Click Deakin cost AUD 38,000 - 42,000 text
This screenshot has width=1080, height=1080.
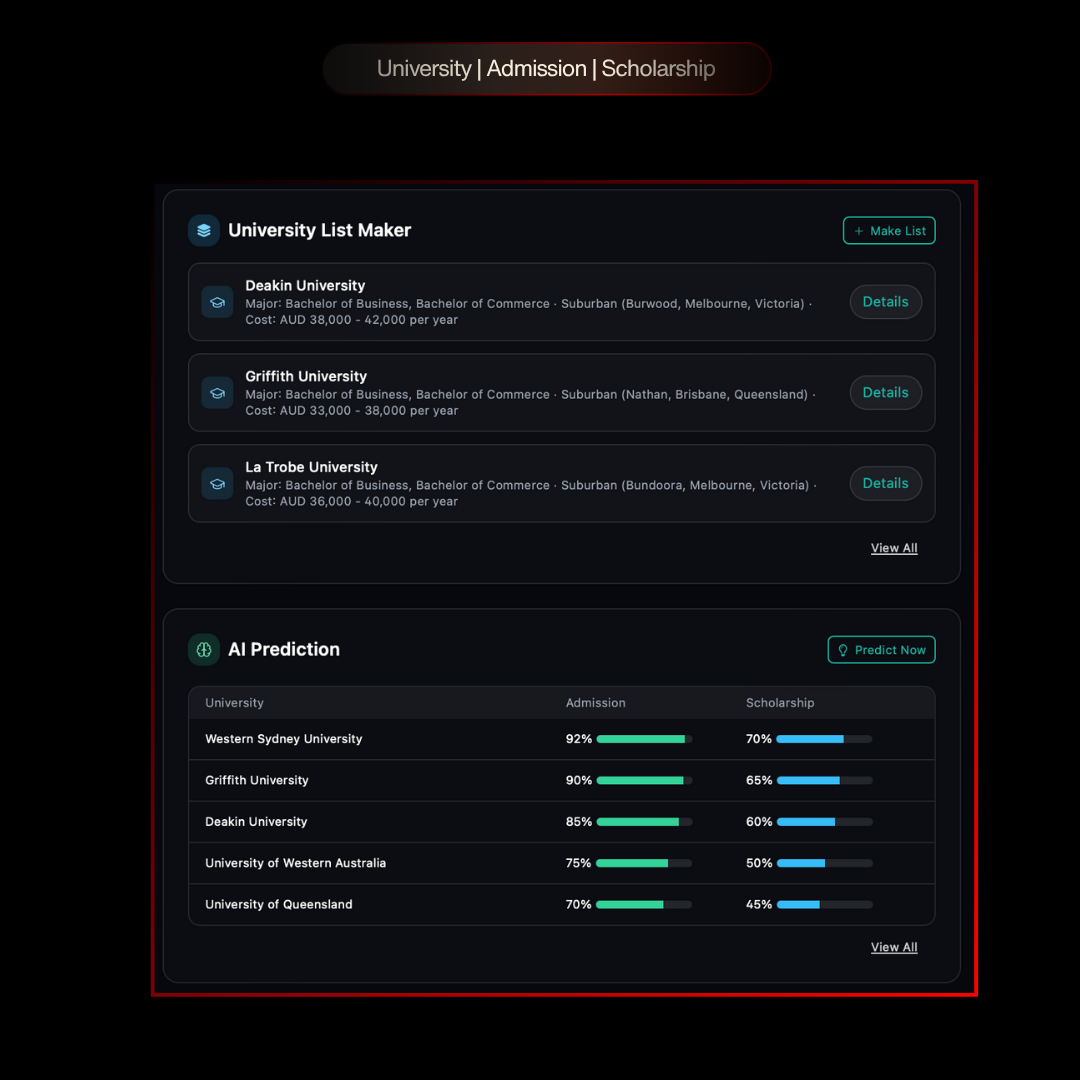point(351,320)
